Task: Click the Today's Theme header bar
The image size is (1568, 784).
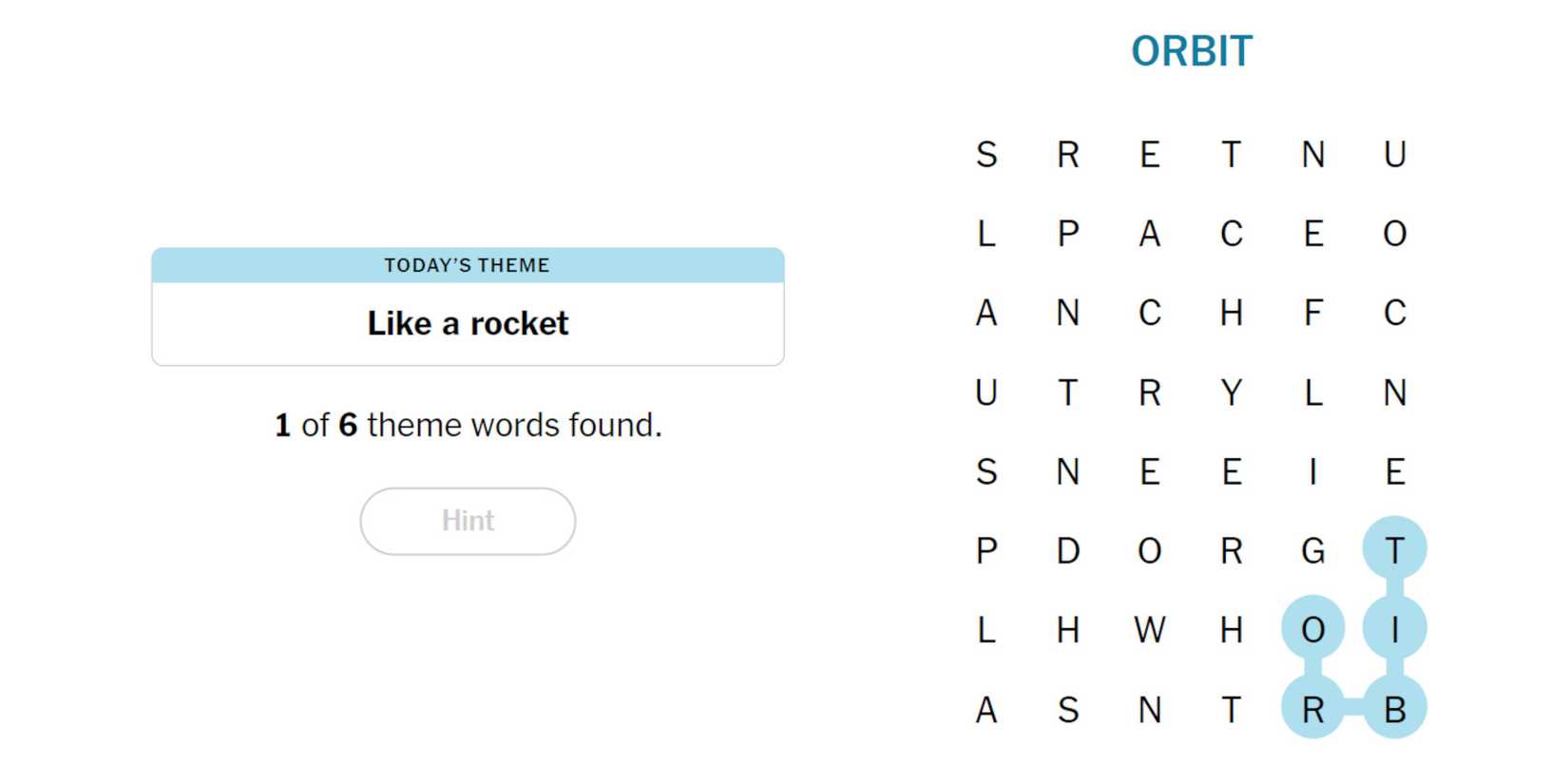Action: [x=468, y=265]
